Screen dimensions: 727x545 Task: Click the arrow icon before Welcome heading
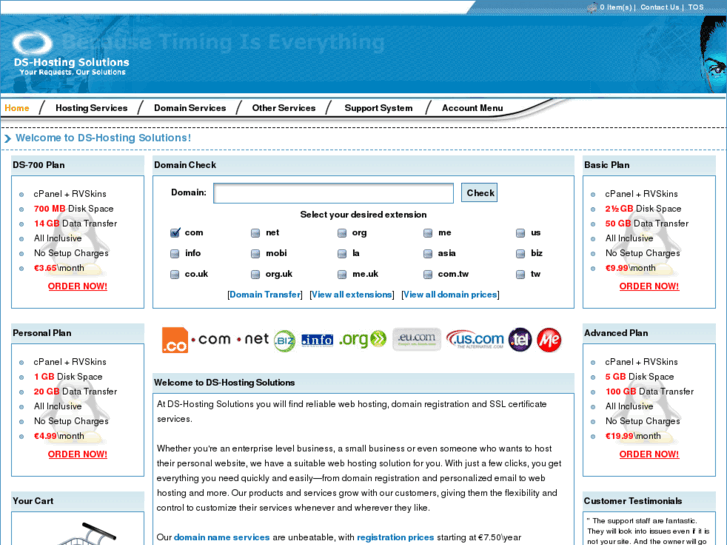7,138
